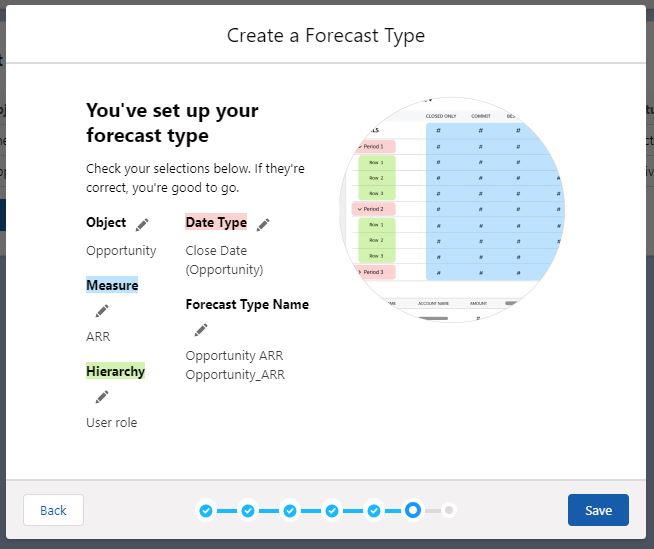Click the circular forecast preview illustration
The width and height of the screenshot is (654, 549).
click(x=452, y=210)
